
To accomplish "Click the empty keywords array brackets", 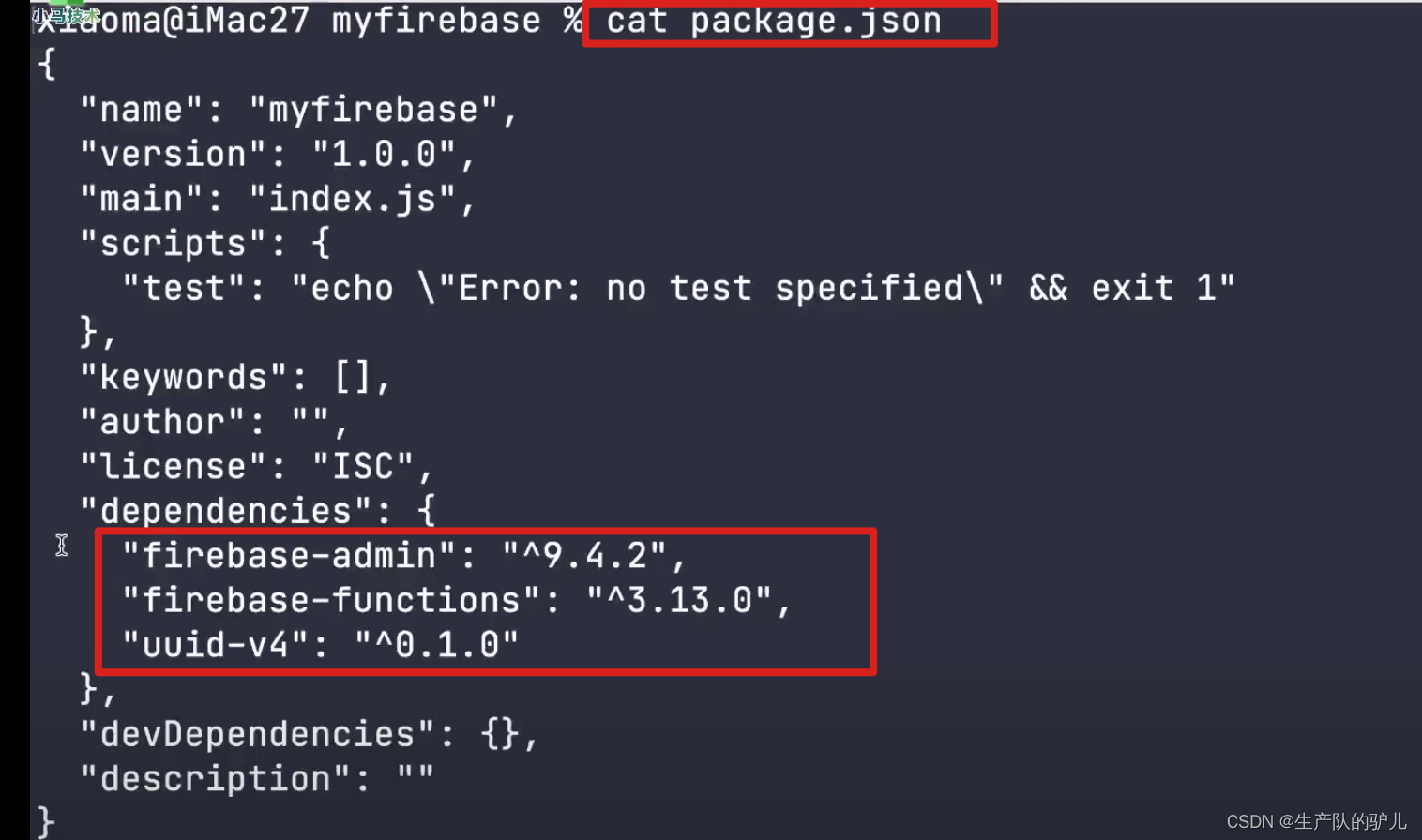I will [353, 378].
